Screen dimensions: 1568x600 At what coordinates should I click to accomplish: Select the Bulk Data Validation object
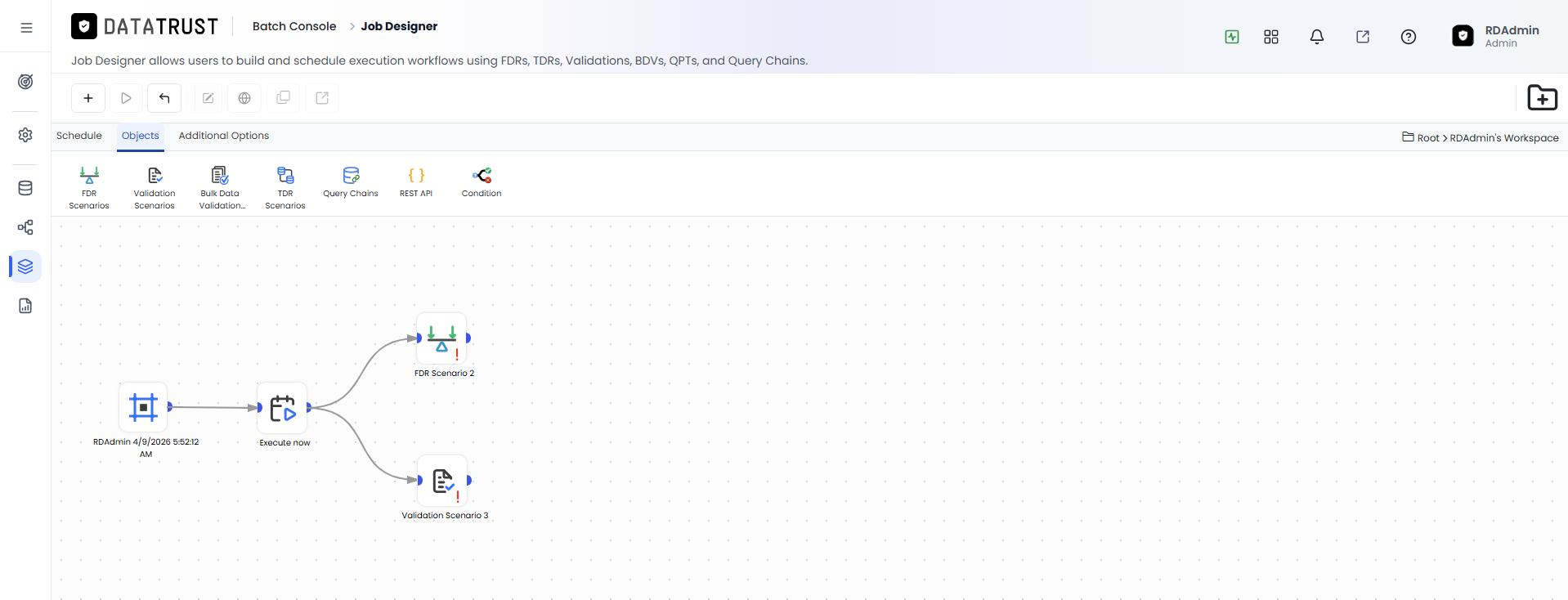click(221, 188)
